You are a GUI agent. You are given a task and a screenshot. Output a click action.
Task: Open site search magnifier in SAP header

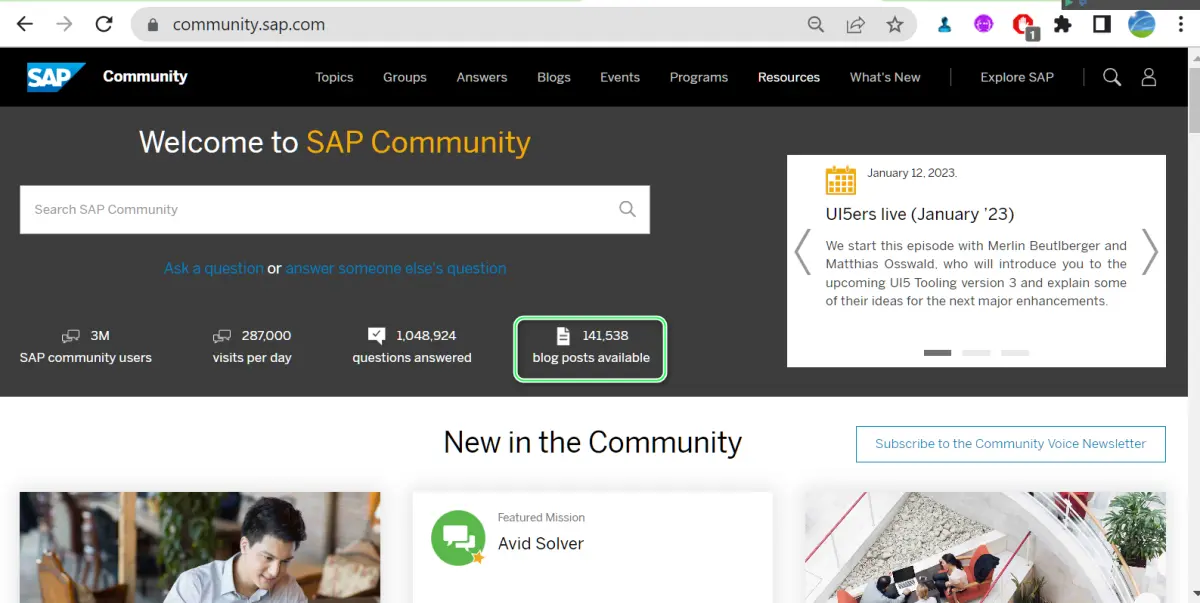tap(1112, 77)
